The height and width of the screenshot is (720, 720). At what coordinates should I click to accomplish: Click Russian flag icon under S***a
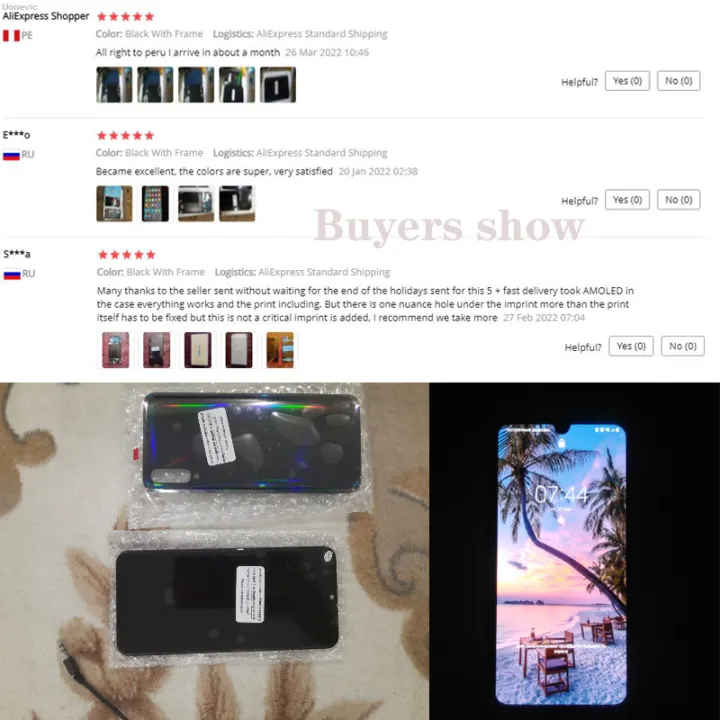pos(12,274)
